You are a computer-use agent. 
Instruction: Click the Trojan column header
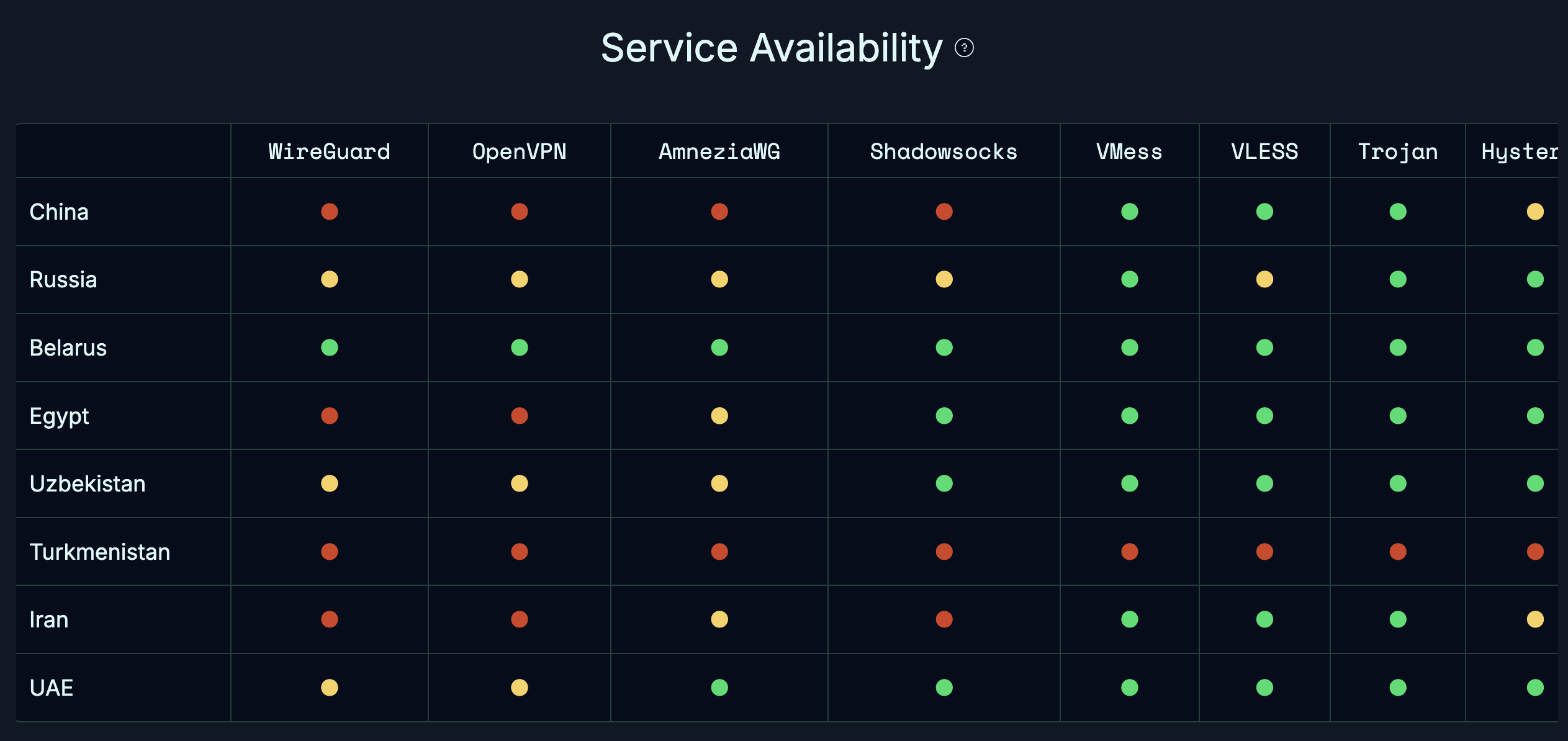[1398, 151]
